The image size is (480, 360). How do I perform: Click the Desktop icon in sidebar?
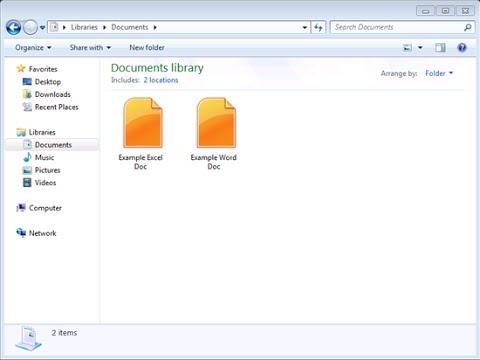[27, 82]
